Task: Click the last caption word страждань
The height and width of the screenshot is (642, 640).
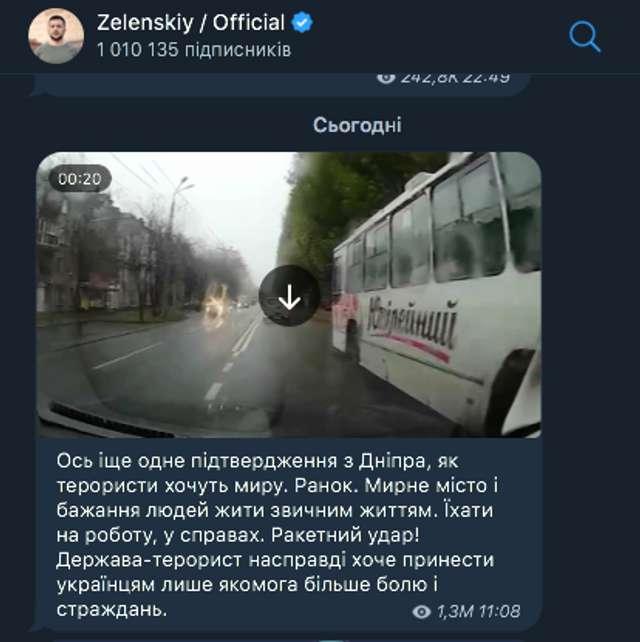Action: (112, 610)
